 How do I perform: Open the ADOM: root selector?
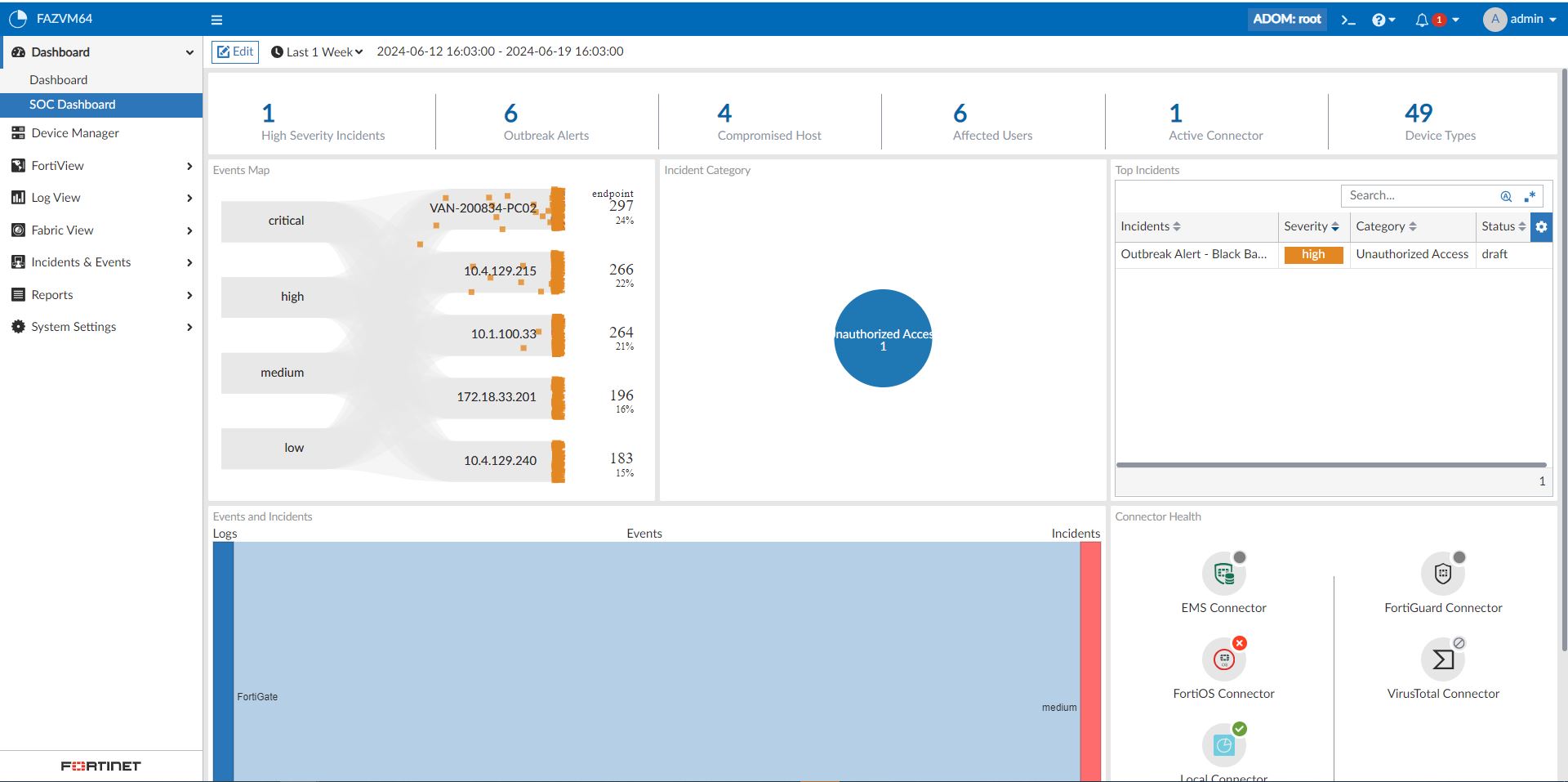point(1287,19)
